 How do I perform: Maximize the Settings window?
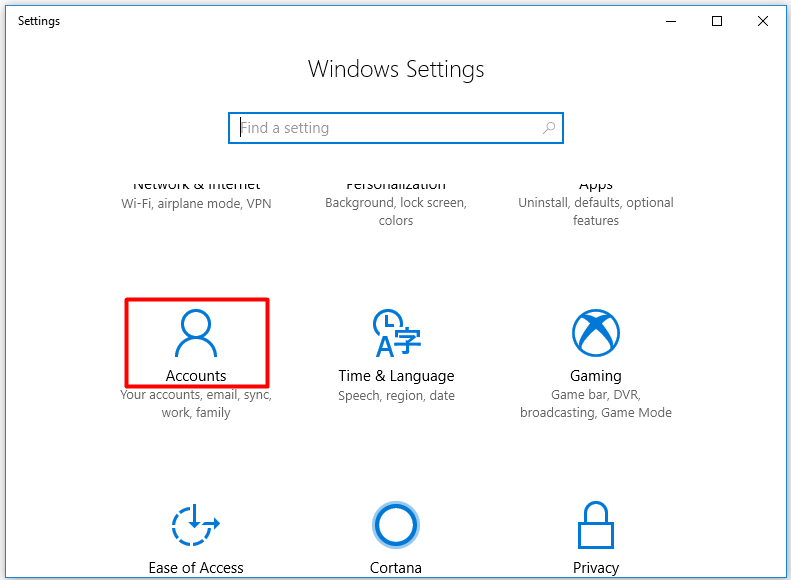point(717,21)
